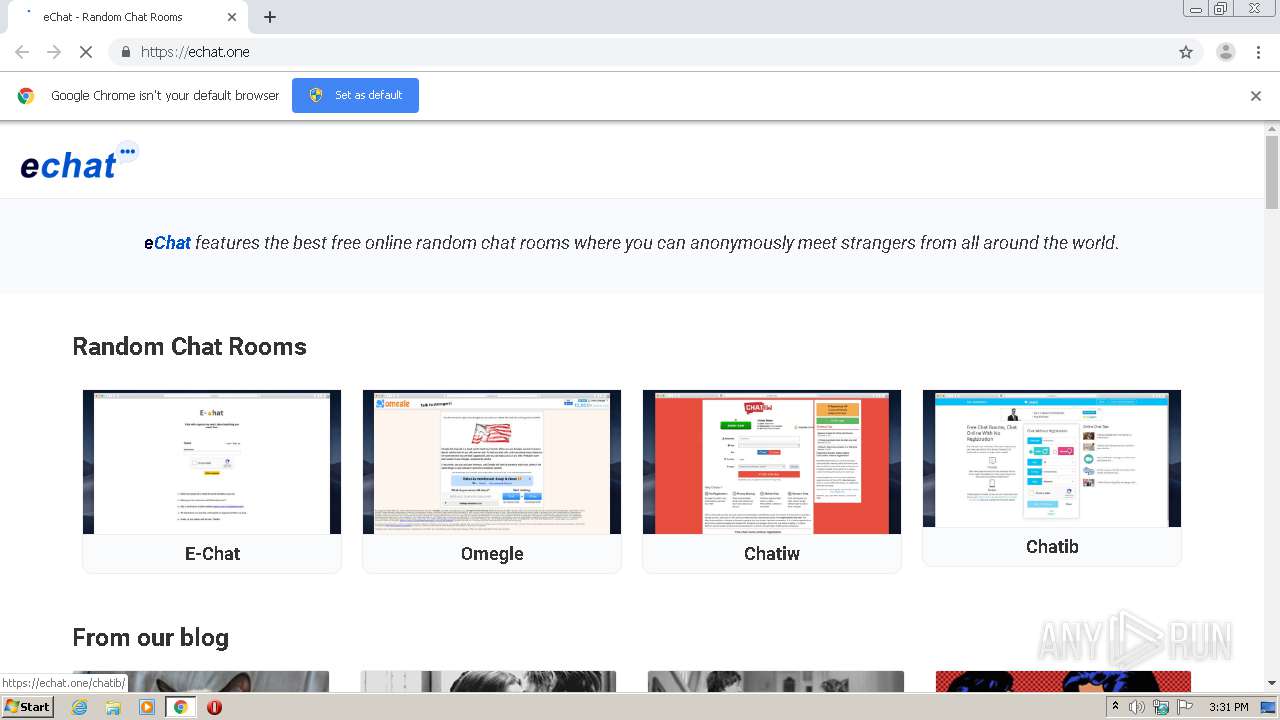Click the blue eChat link in the tagline

point(167,243)
